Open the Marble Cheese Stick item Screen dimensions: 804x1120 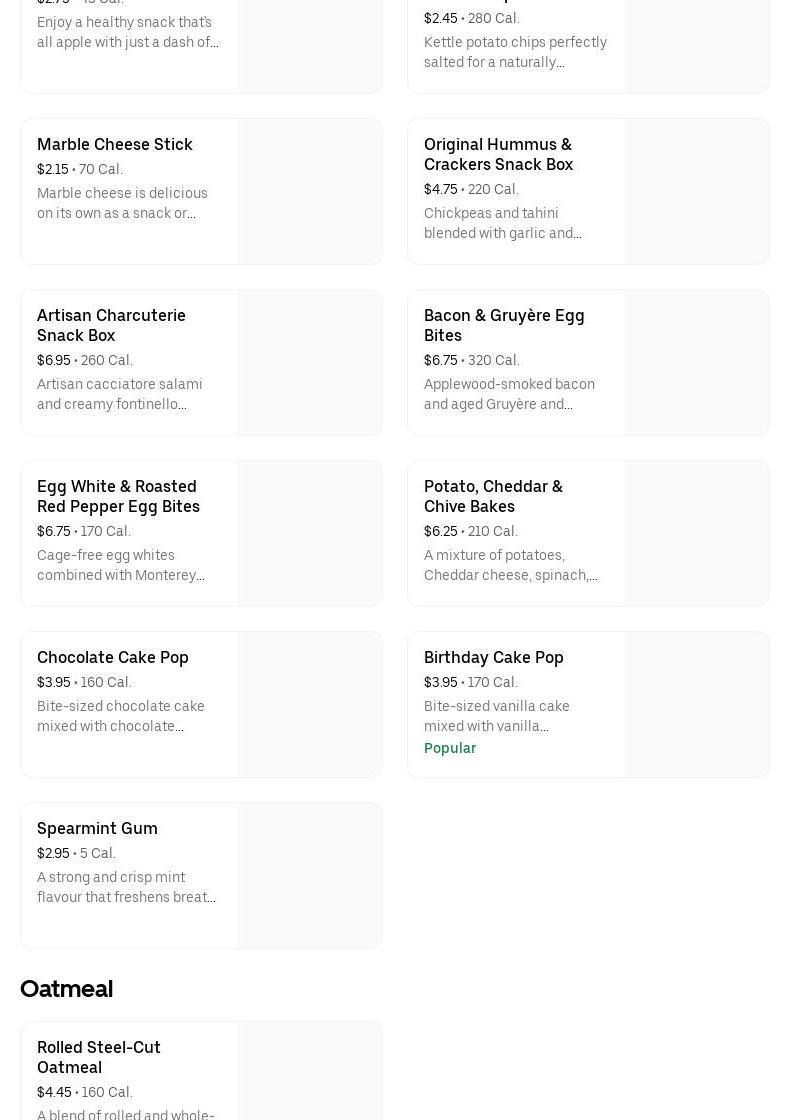[x=115, y=144]
